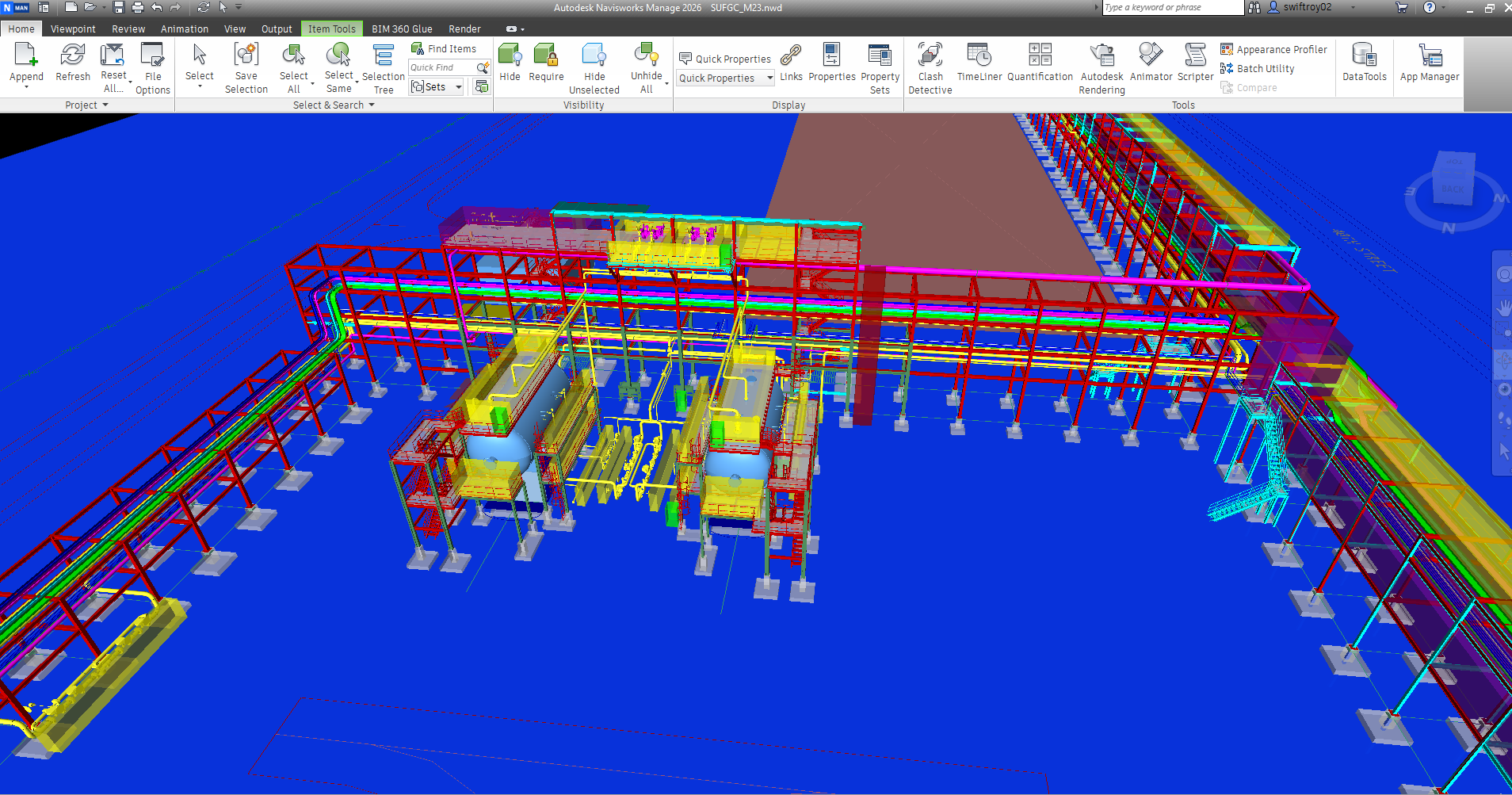This screenshot has width=1512, height=795.
Task: Toggle Hide Unselected items
Action: 594,67
